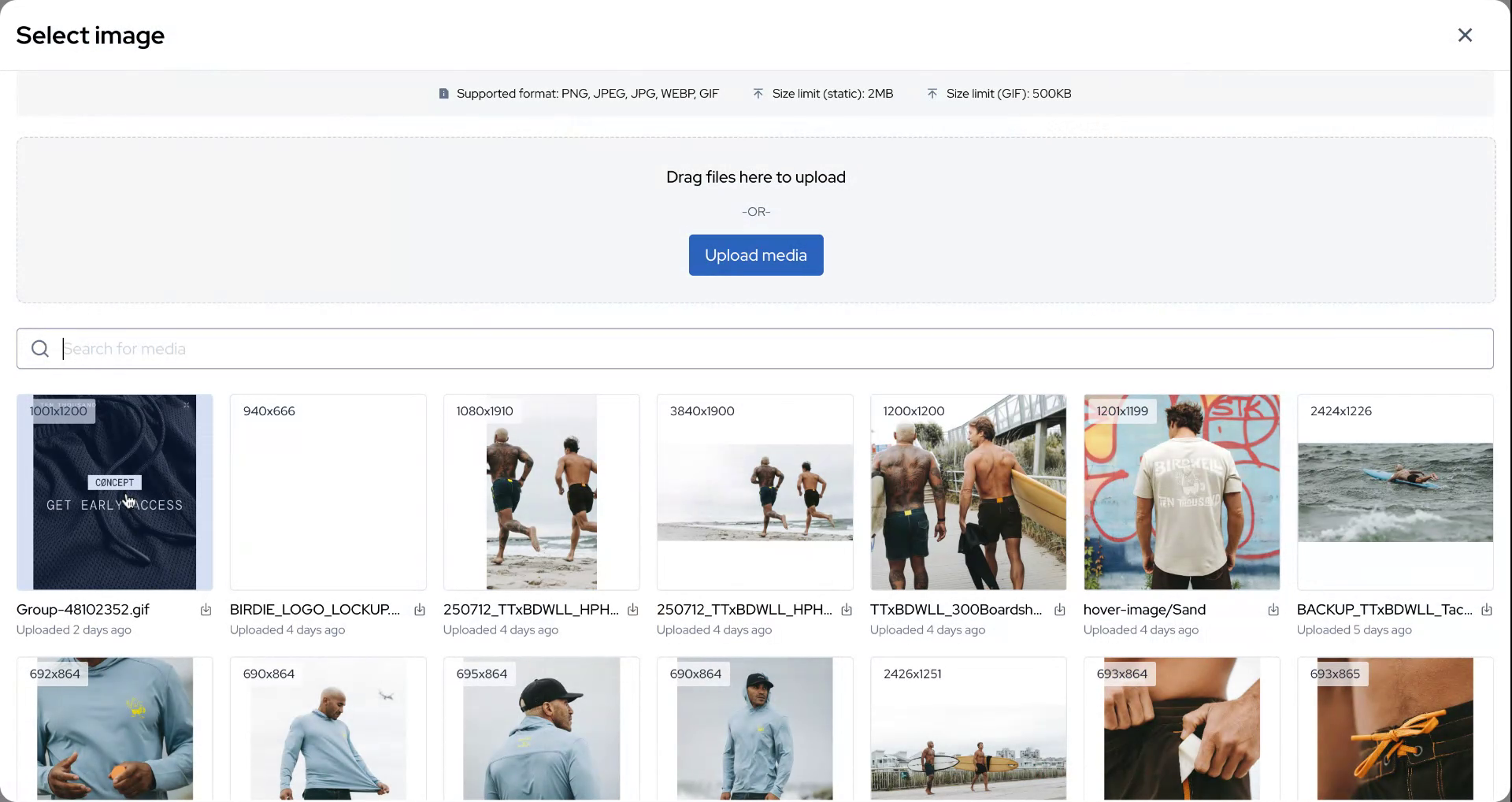The height and width of the screenshot is (802, 1512).
Task: Select the graffiti wall t-shirt thumbnail
Action: click(x=1181, y=492)
